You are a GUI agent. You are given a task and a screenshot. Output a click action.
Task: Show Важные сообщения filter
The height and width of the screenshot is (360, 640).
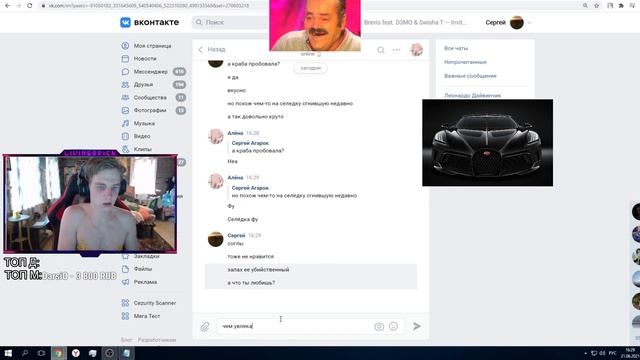(x=470, y=76)
